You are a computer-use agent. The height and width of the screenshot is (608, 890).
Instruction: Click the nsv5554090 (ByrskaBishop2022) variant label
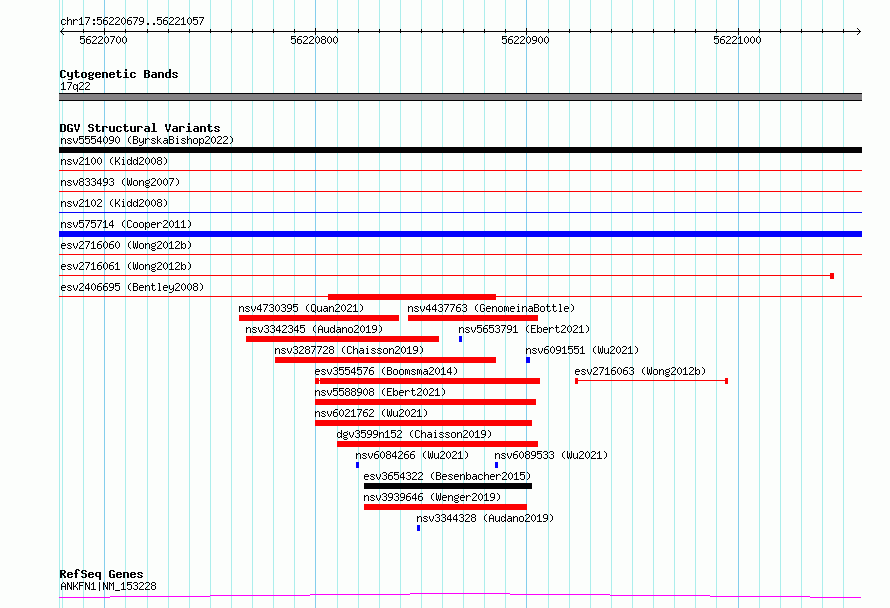147,140
